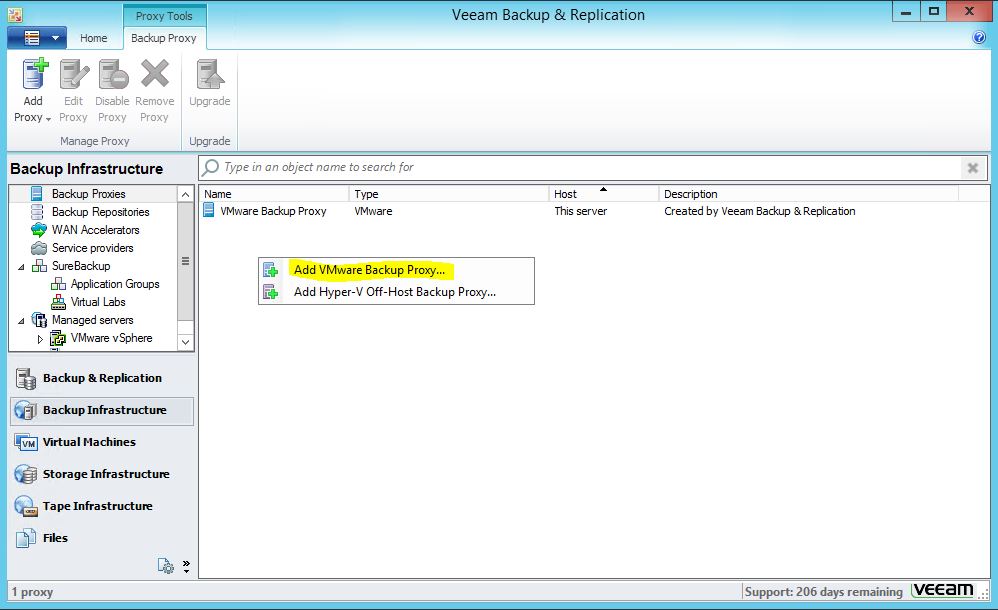Click the Virtual Machines VM icon

tap(26, 443)
